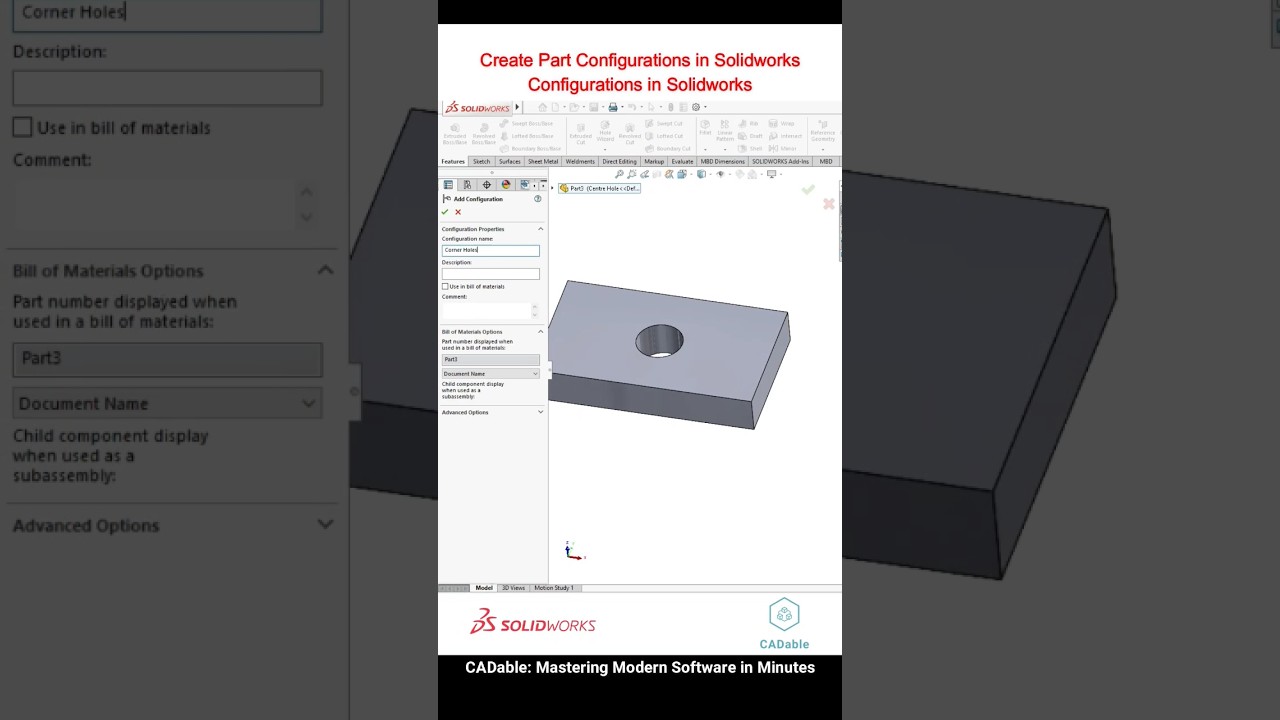This screenshot has width=1280, height=720.
Task: Click the Configuration name input field
Action: pos(491,250)
